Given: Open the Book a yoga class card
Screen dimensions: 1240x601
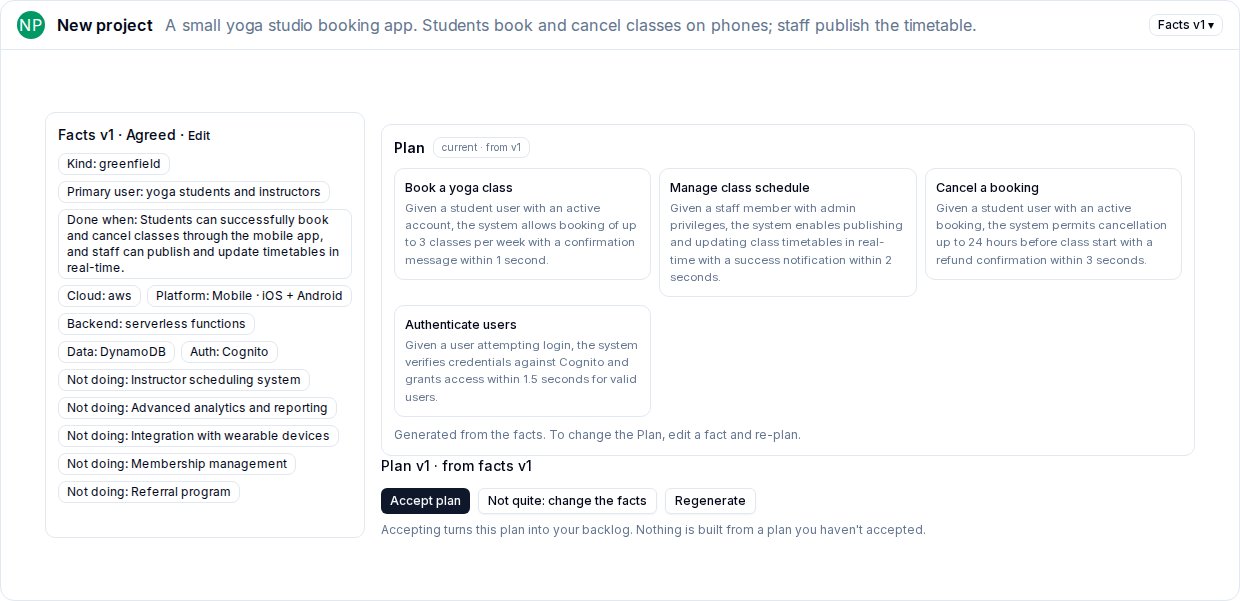Looking at the screenshot, I should [522, 224].
